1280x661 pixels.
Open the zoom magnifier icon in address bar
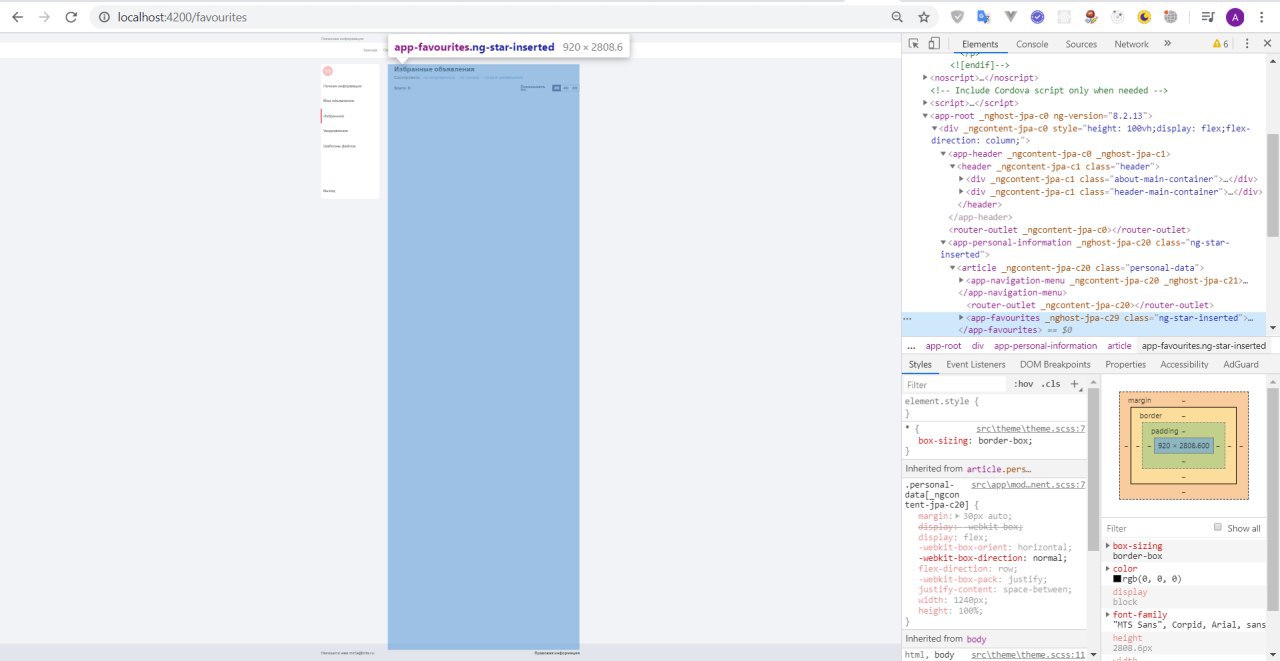click(x=897, y=17)
